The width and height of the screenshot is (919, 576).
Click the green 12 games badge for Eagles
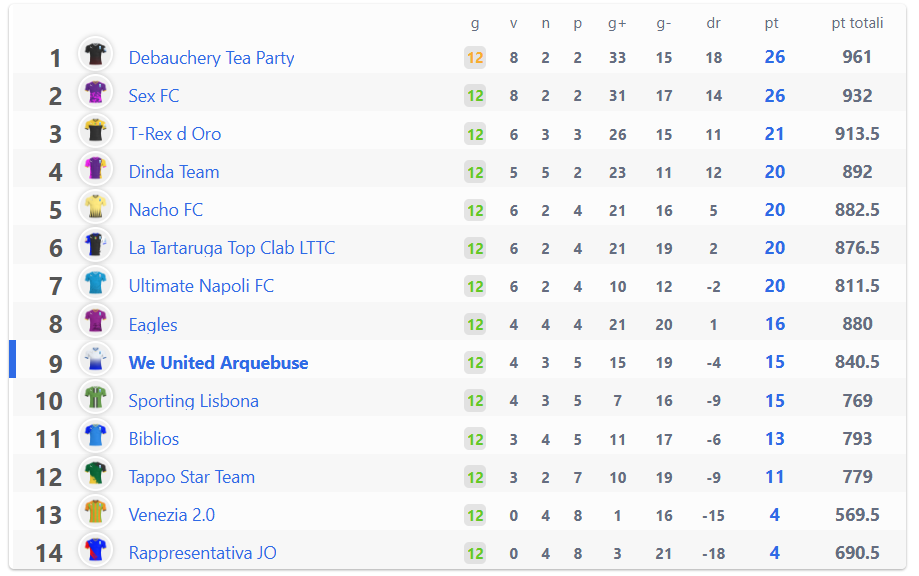(475, 324)
